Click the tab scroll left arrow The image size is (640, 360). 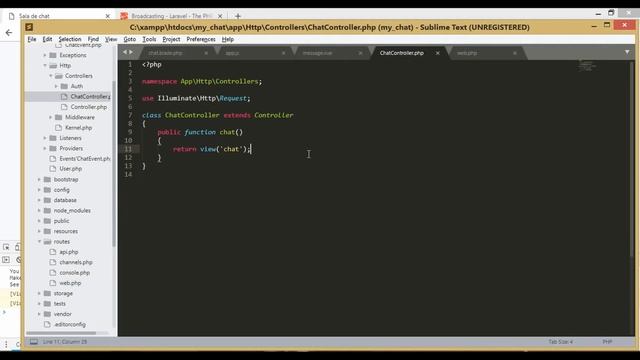coord(125,52)
